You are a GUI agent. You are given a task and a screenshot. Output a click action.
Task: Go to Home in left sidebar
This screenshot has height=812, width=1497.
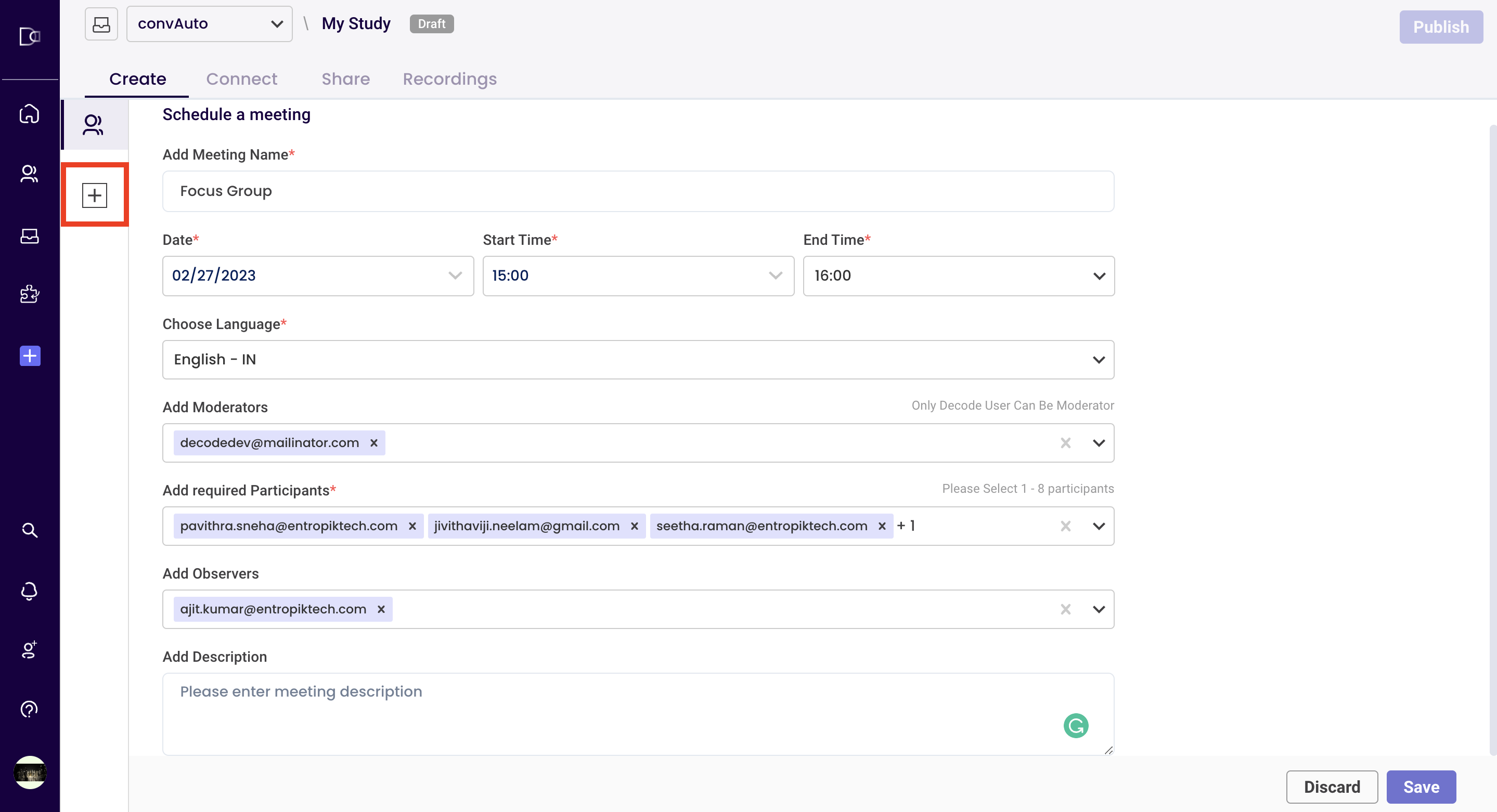(x=30, y=113)
